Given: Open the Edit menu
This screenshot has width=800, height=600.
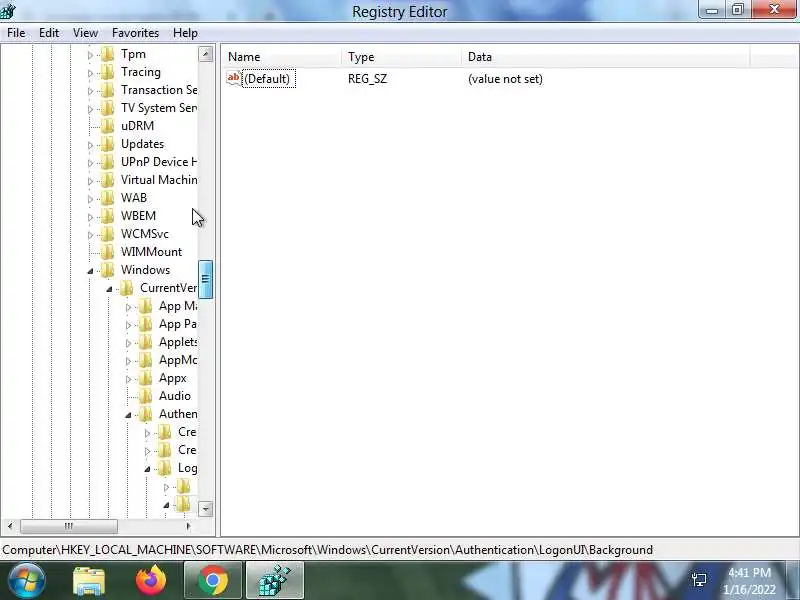Looking at the screenshot, I should tap(49, 33).
